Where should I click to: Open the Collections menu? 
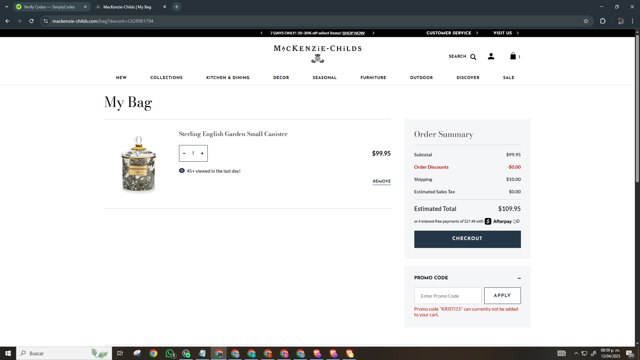[x=166, y=78]
